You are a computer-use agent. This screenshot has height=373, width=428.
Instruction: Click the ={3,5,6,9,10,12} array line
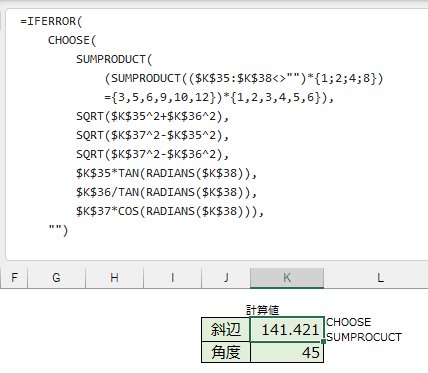click(x=219, y=97)
